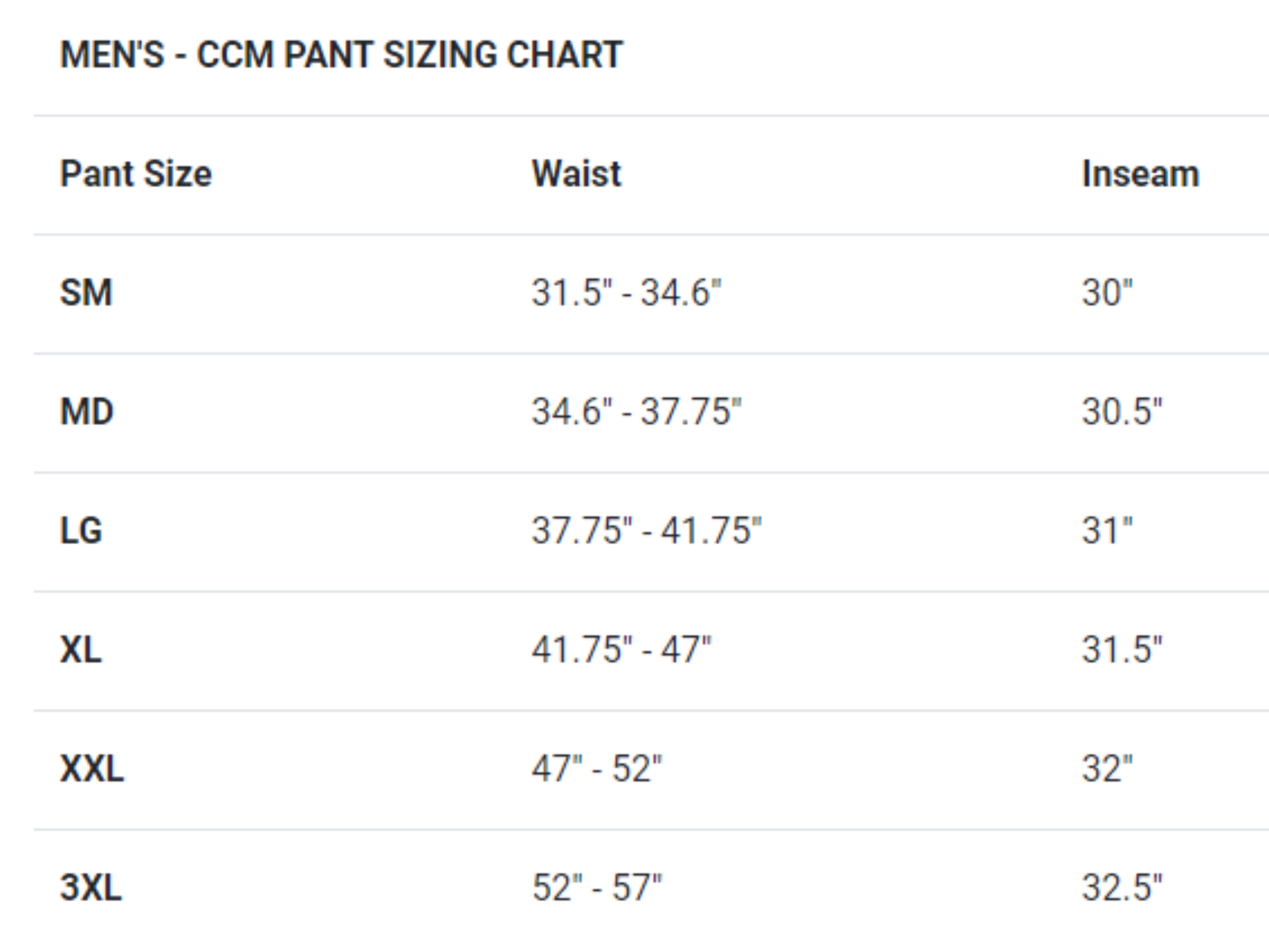Click the SM size row label
Image resolution: width=1269 pixels, height=952 pixels.
[86, 293]
